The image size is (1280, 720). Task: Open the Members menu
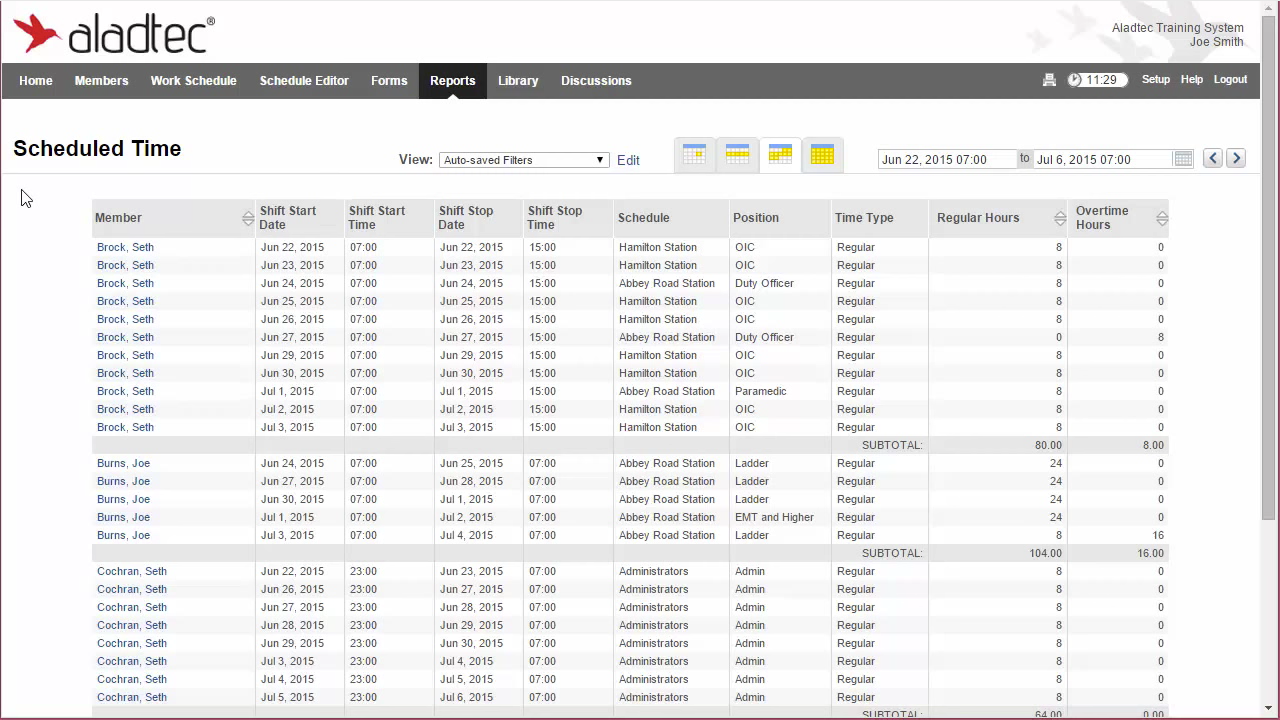(102, 81)
